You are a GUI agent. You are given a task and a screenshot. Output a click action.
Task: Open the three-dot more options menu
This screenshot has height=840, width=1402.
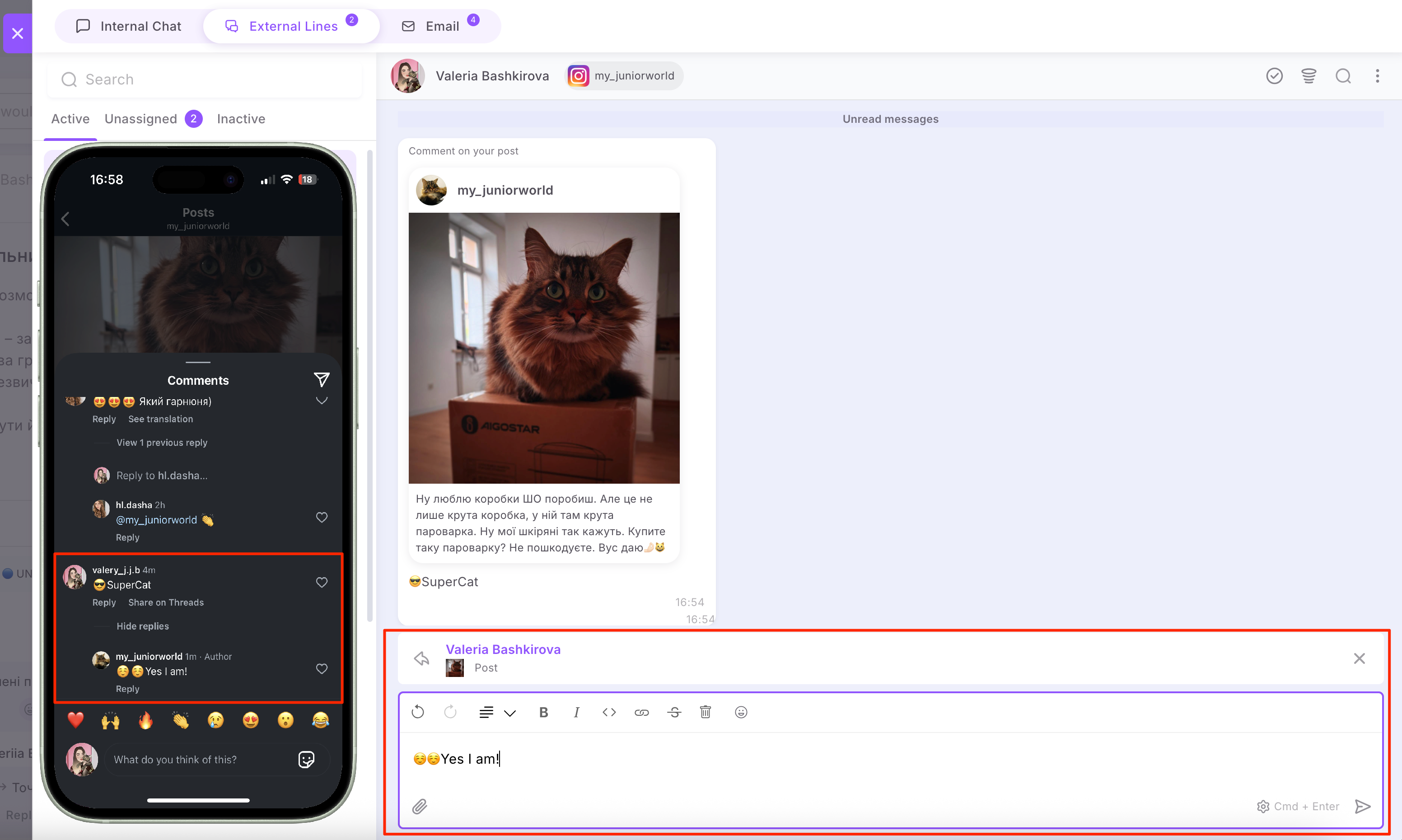tap(1377, 76)
